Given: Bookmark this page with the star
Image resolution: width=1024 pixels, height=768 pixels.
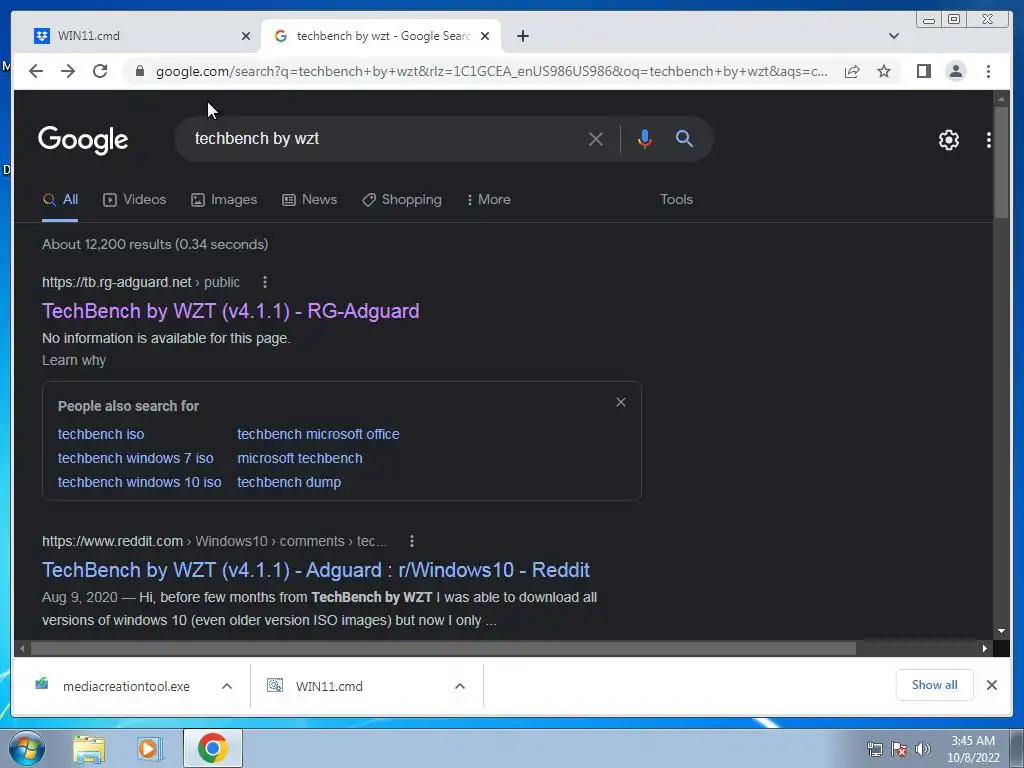Looking at the screenshot, I should [x=884, y=71].
